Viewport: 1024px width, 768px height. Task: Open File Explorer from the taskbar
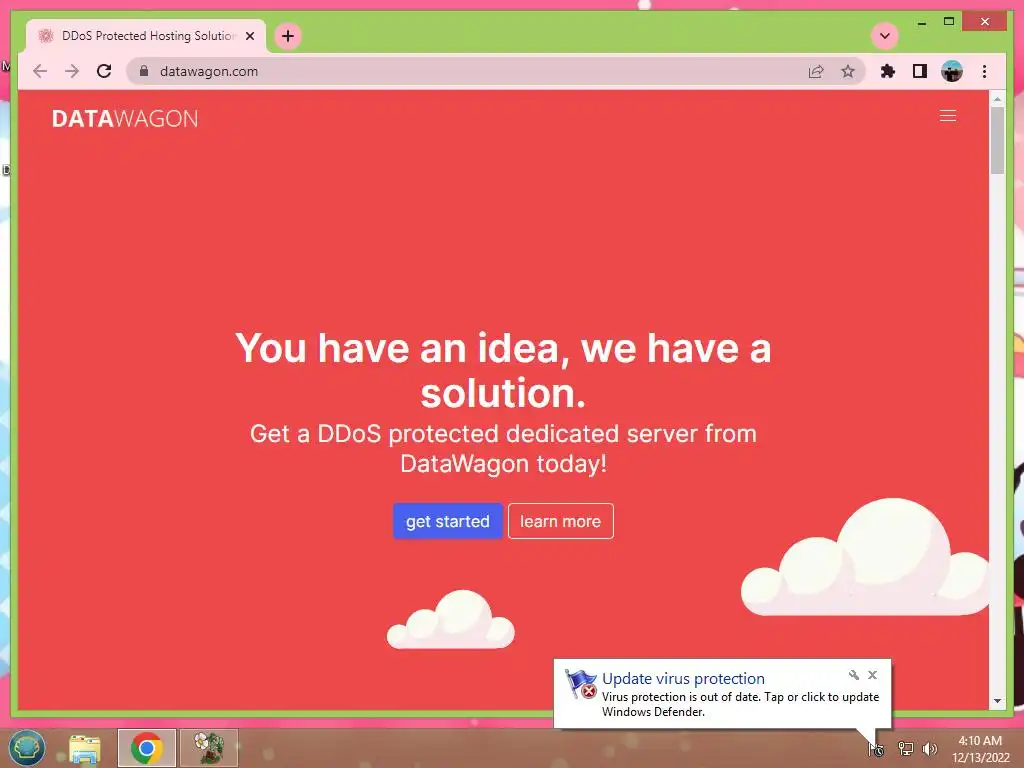(x=85, y=748)
